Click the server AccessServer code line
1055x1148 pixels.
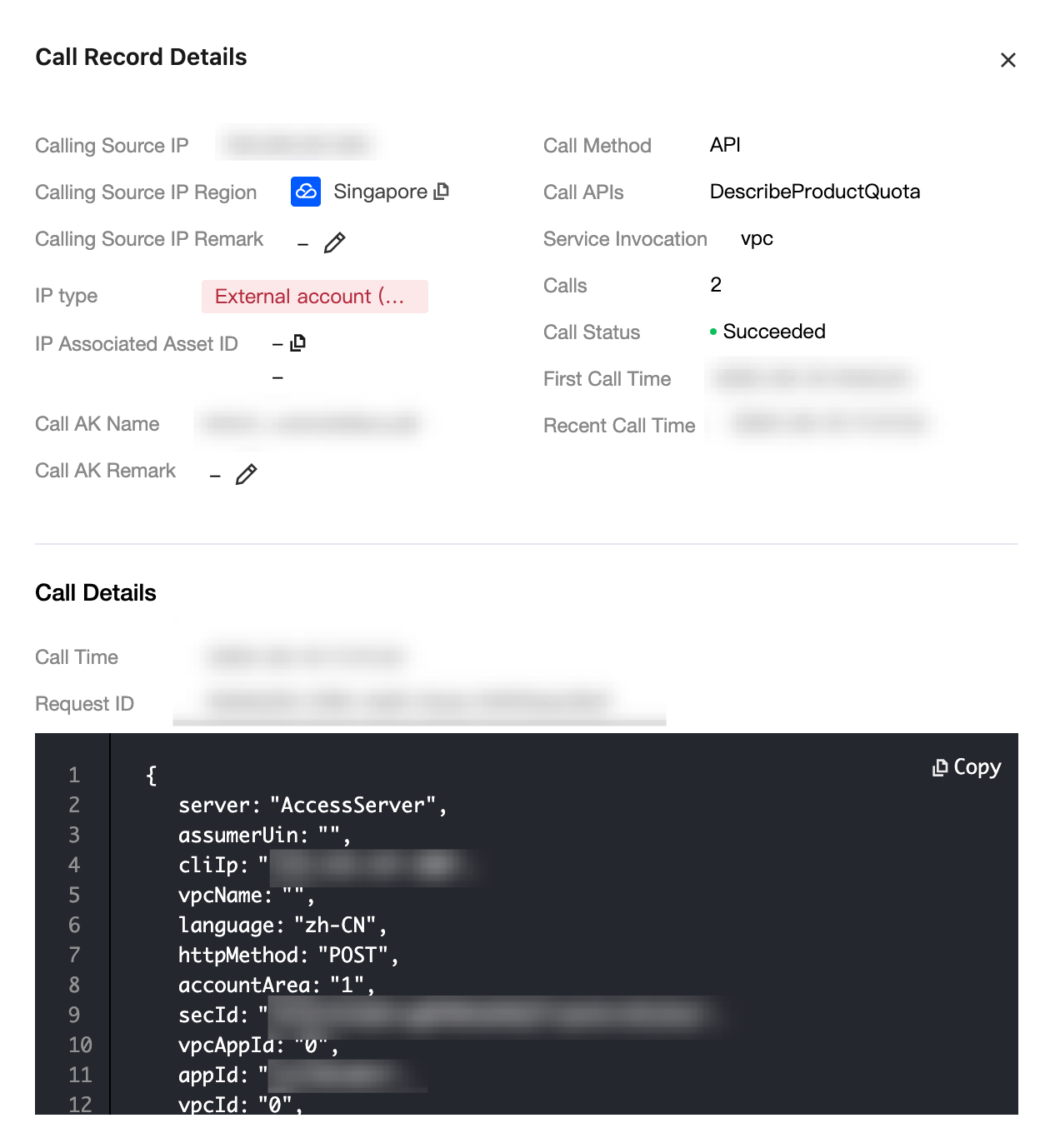tap(312, 806)
